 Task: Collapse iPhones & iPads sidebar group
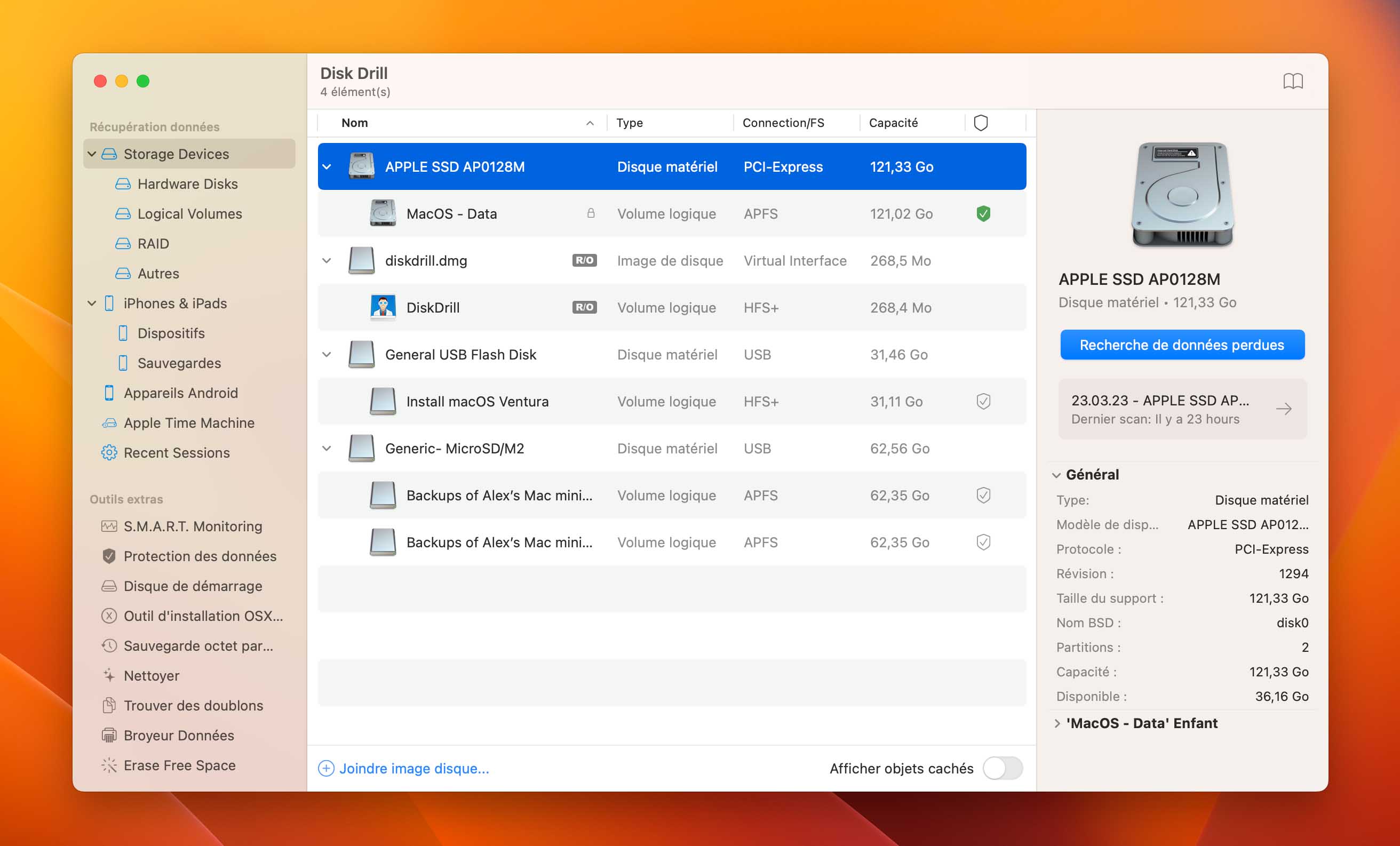(x=91, y=304)
